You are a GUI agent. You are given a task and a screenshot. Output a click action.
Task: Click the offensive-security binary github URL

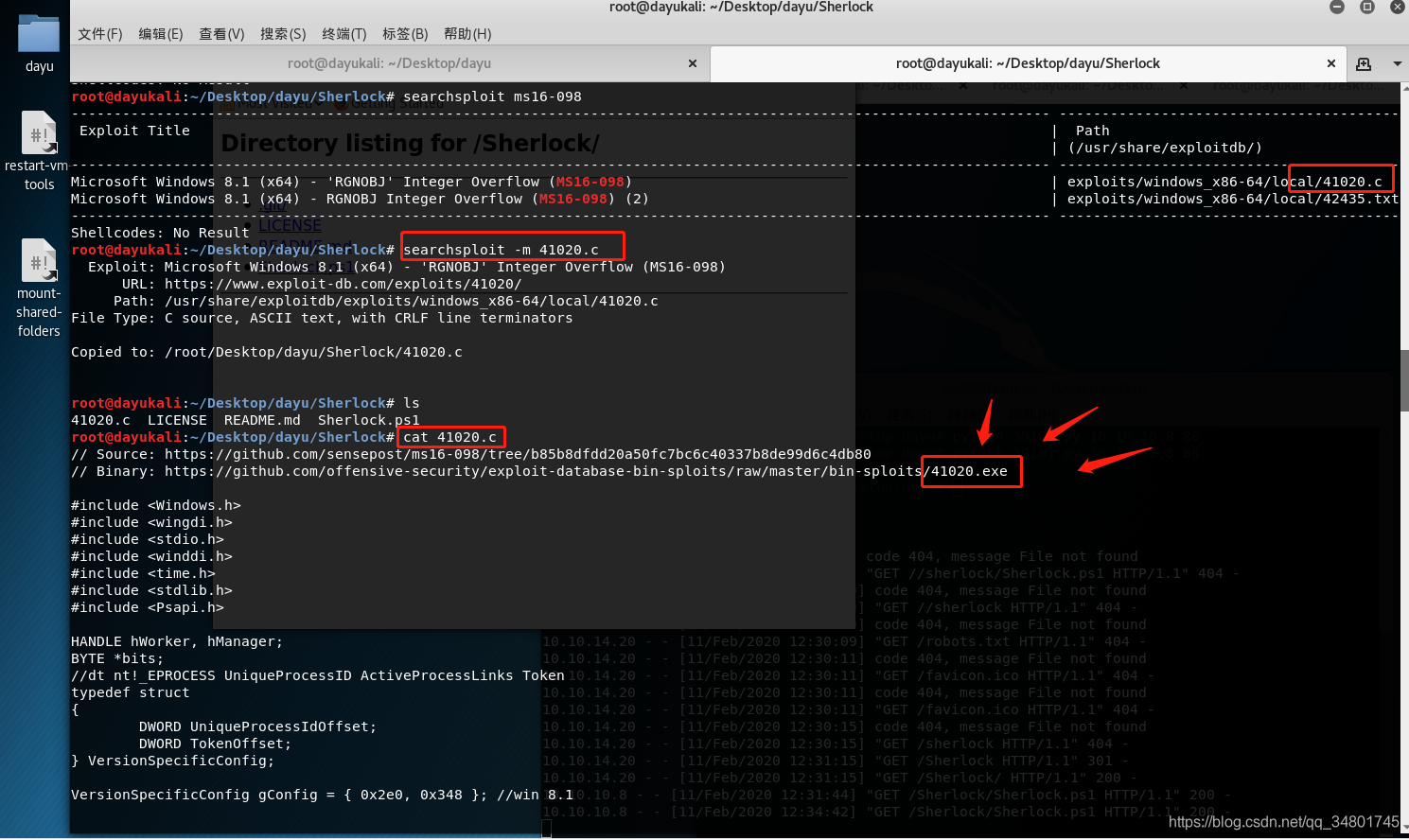pyautogui.click(x=586, y=471)
